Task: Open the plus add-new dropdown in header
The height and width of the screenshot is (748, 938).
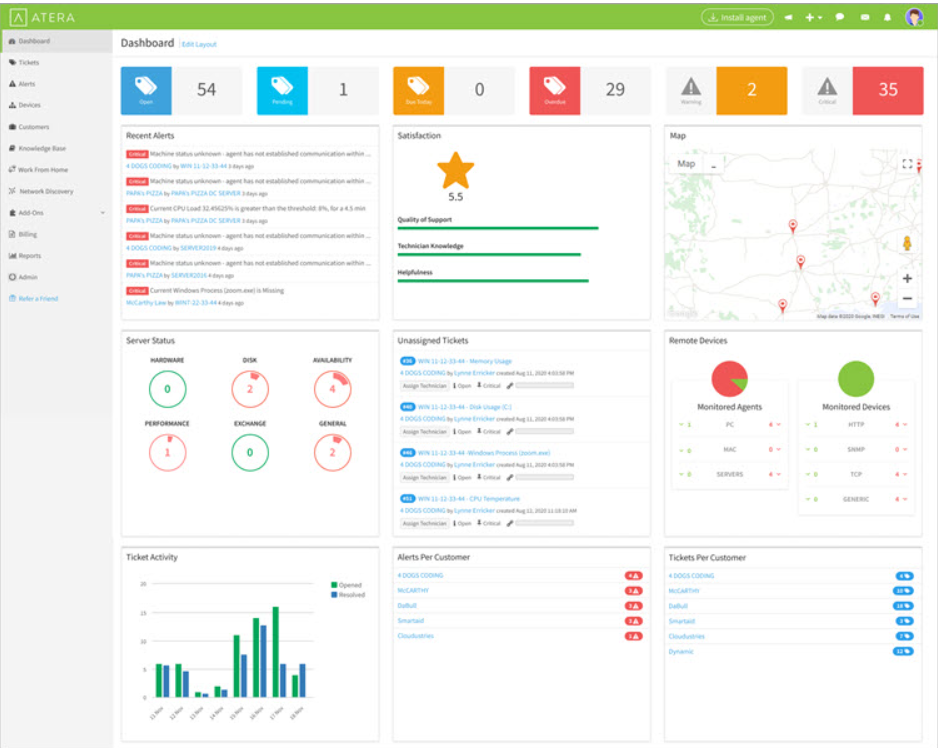Action: coord(814,17)
